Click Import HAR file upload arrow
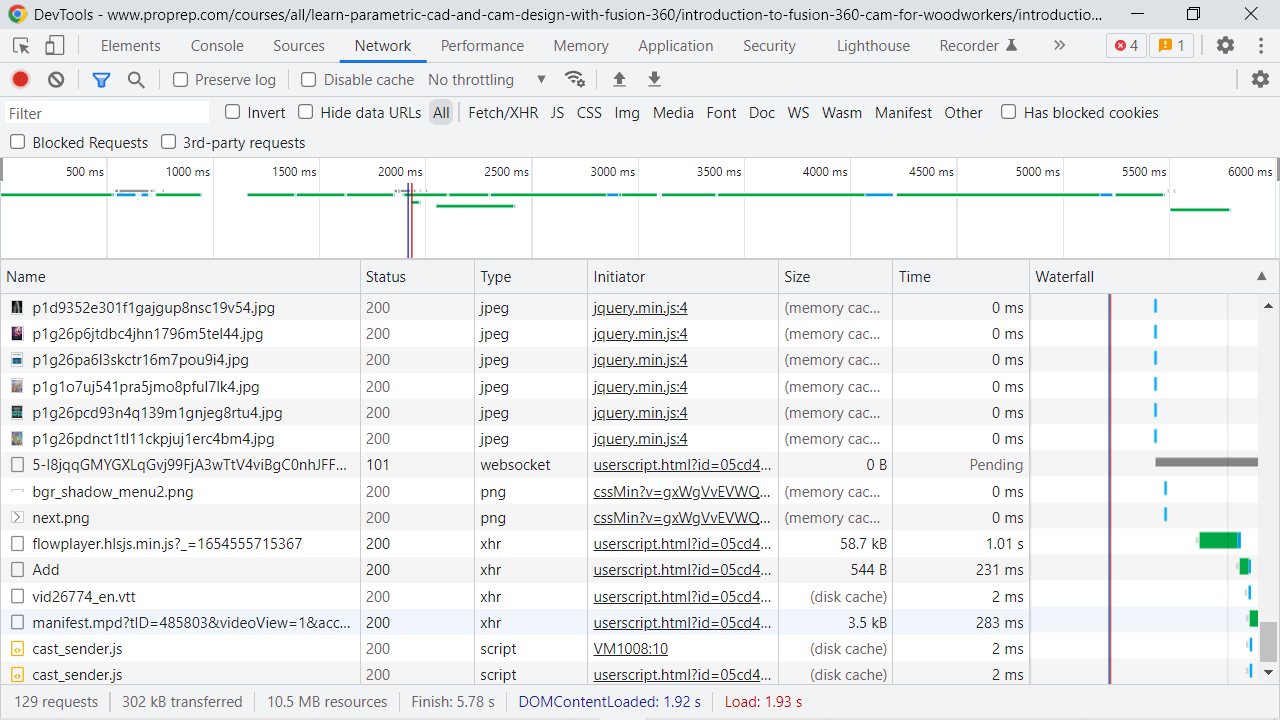Image resolution: width=1280 pixels, height=720 pixels. pos(619,80)
